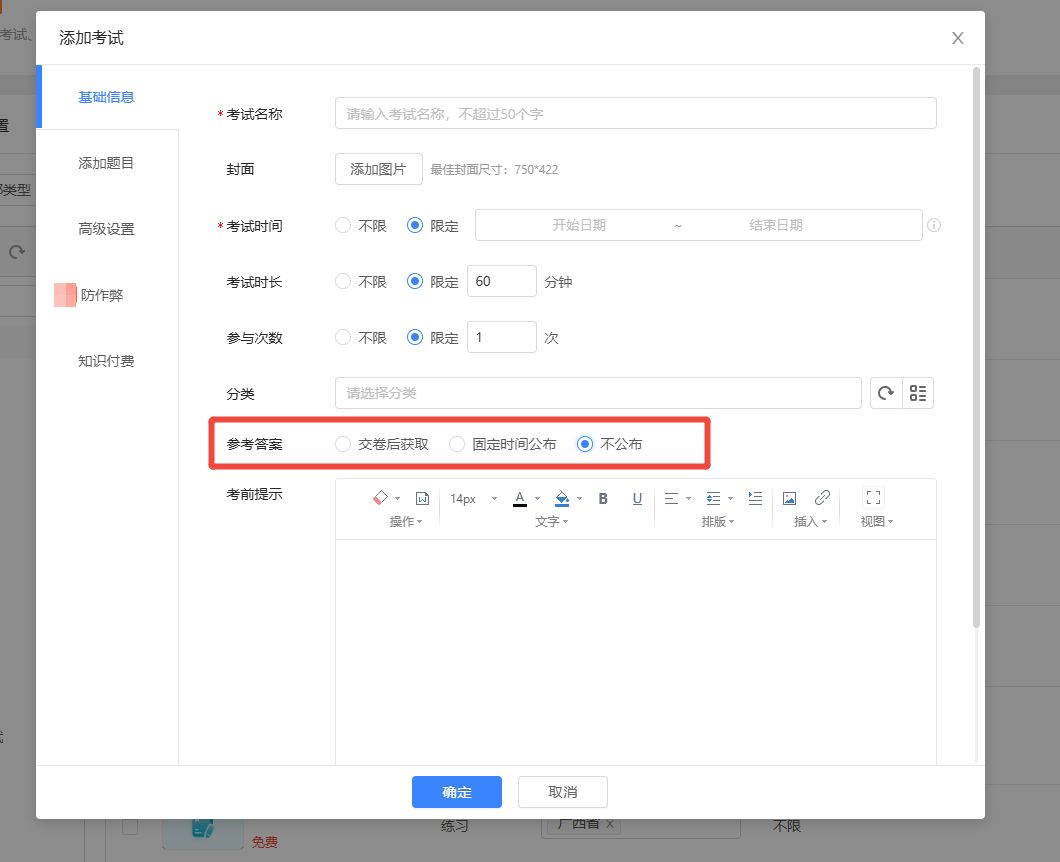
Task: Enter fullscreen editor view
Action: [x=873, y=498]
